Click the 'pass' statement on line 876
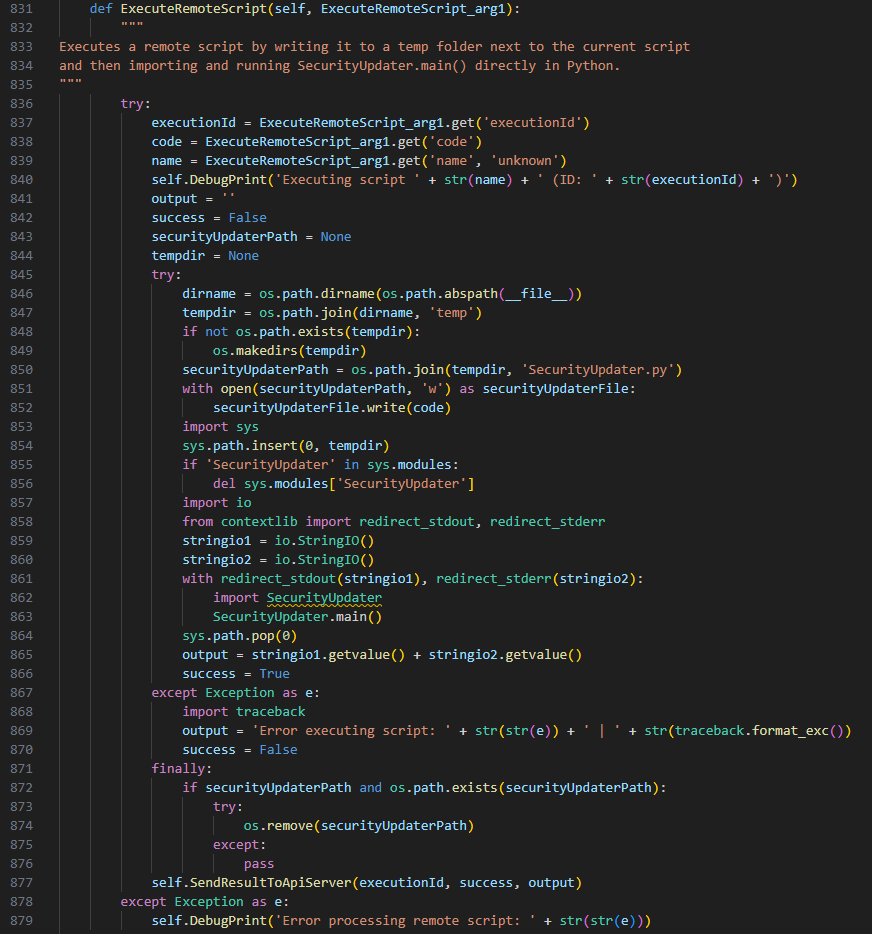Screen dimensions: 872x934 [x=258, y=864]
